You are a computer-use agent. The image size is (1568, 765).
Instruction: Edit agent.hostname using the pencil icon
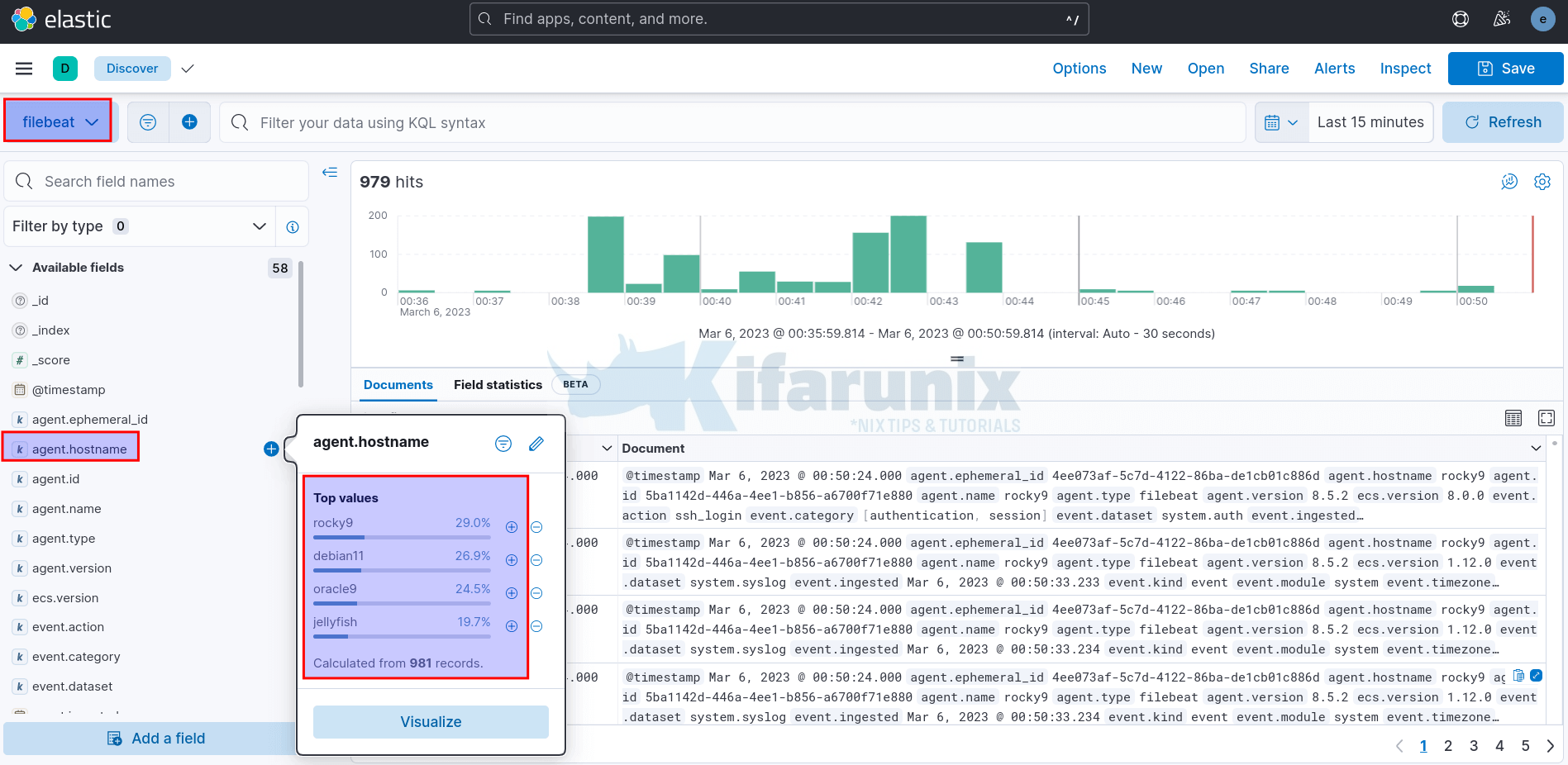(x=536, y=444)
